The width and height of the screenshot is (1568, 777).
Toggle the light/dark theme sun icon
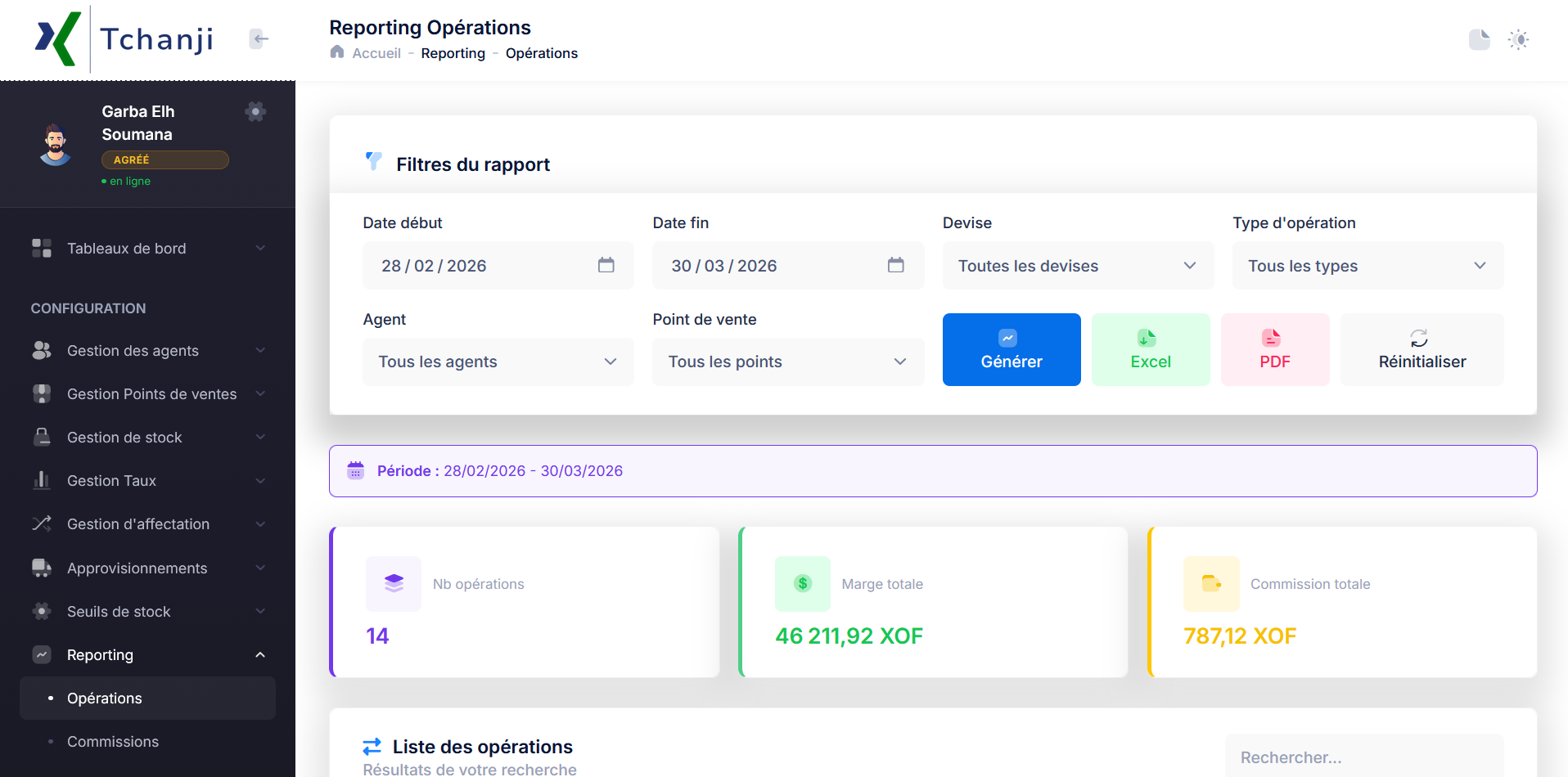tap(1518, 39)
